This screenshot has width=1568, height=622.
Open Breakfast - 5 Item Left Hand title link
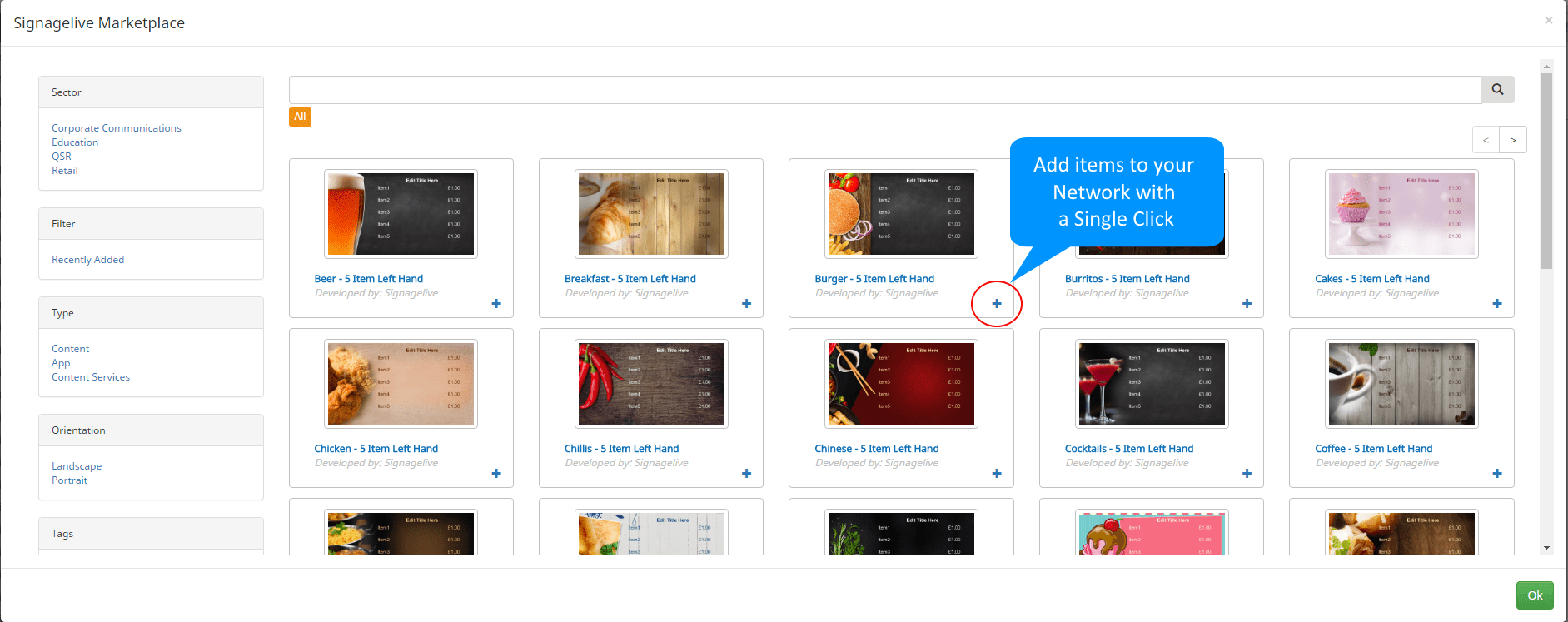click(x=630, y=279)
